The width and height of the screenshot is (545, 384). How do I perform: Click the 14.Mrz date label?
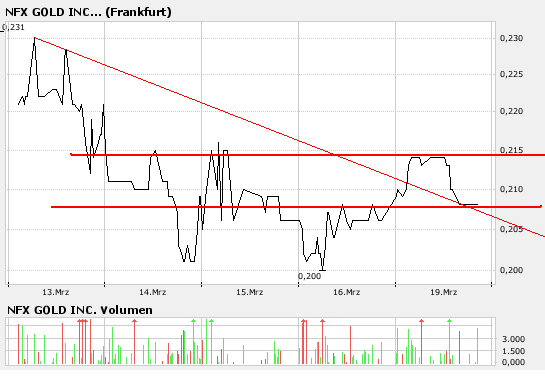(153, 292)
